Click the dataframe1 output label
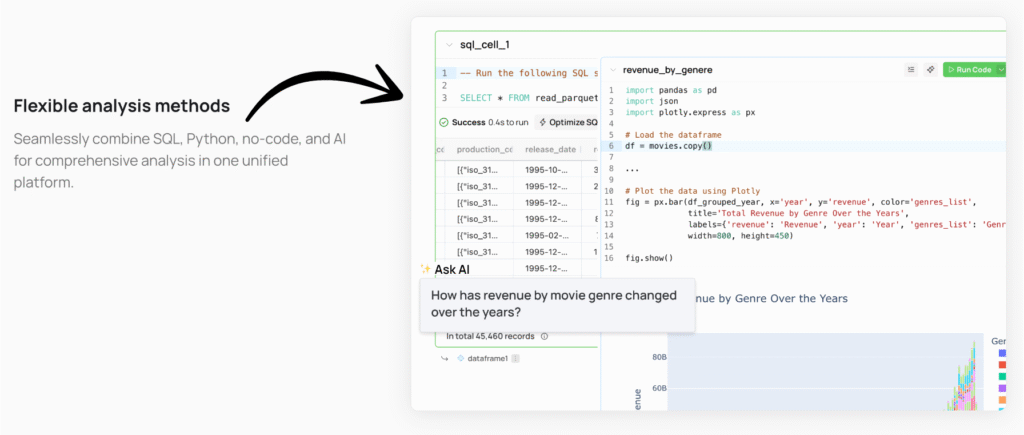The image size is (1024, 435). (487, 359)
